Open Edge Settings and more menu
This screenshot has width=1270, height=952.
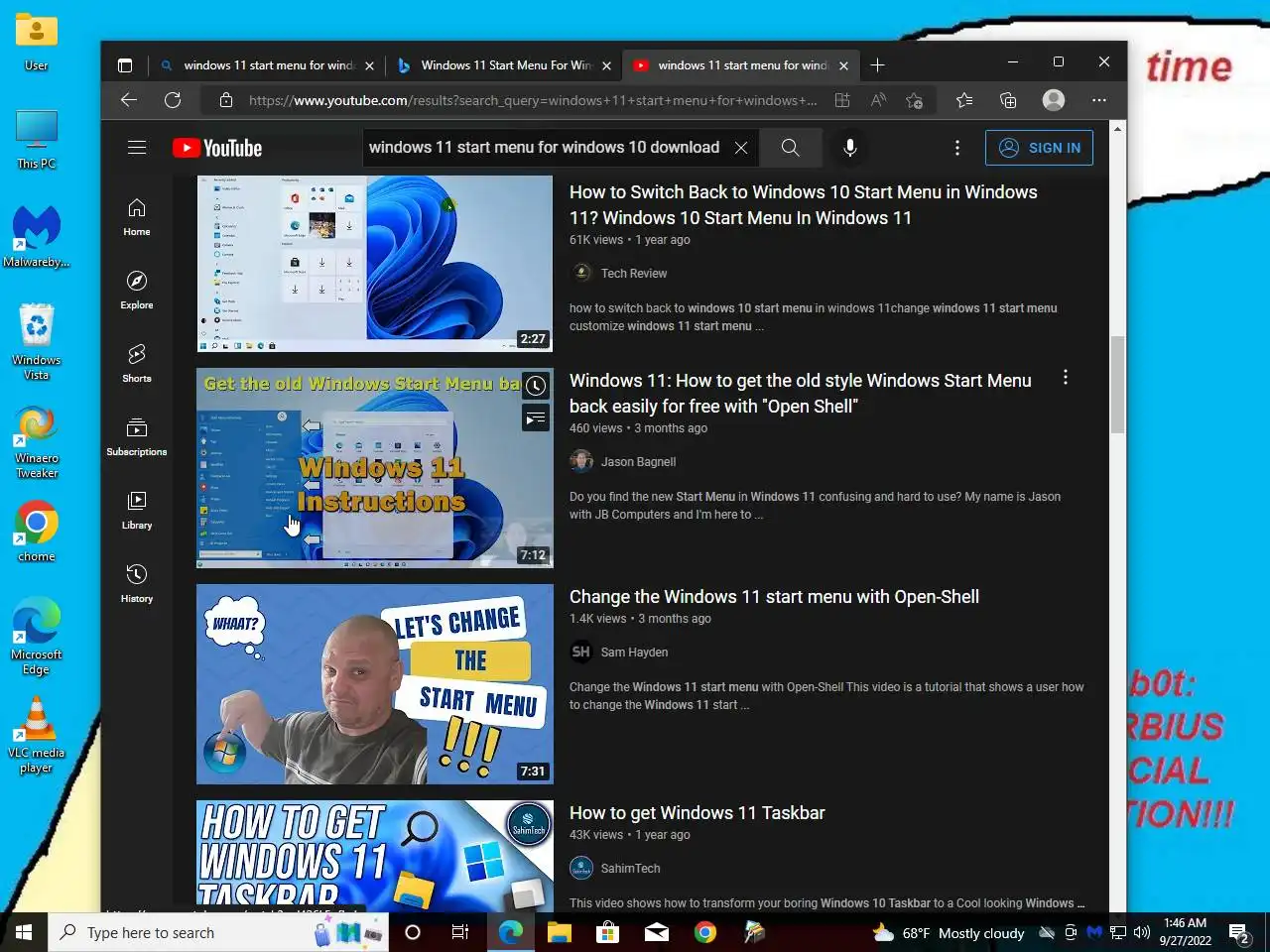coord(1099,100)
